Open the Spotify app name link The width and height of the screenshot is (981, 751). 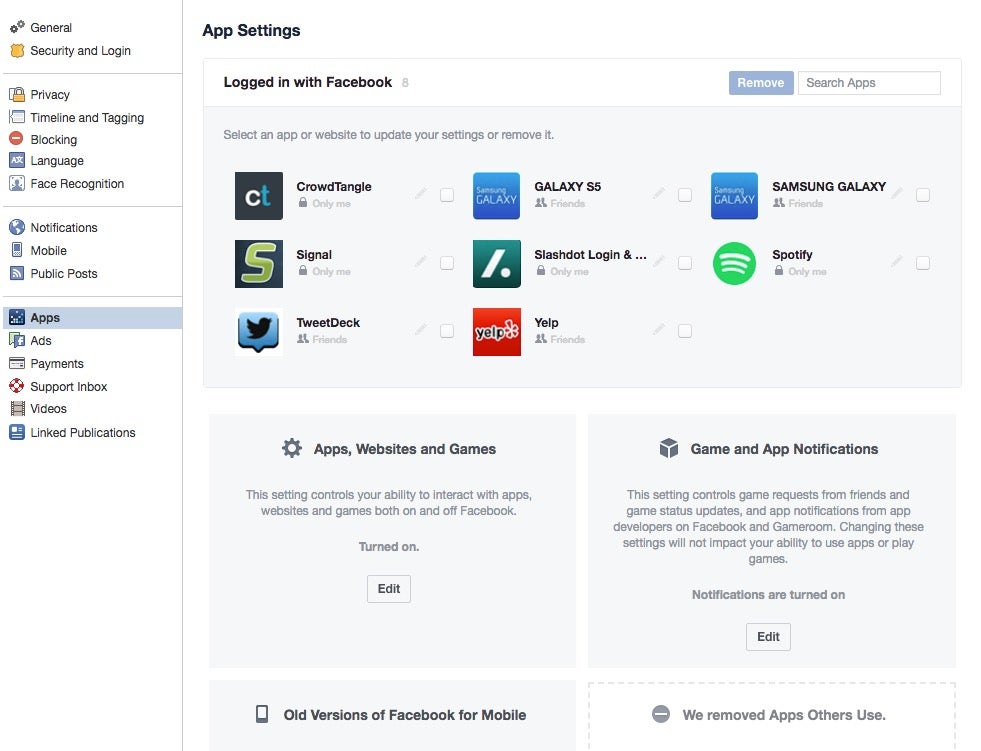point(792,255)
